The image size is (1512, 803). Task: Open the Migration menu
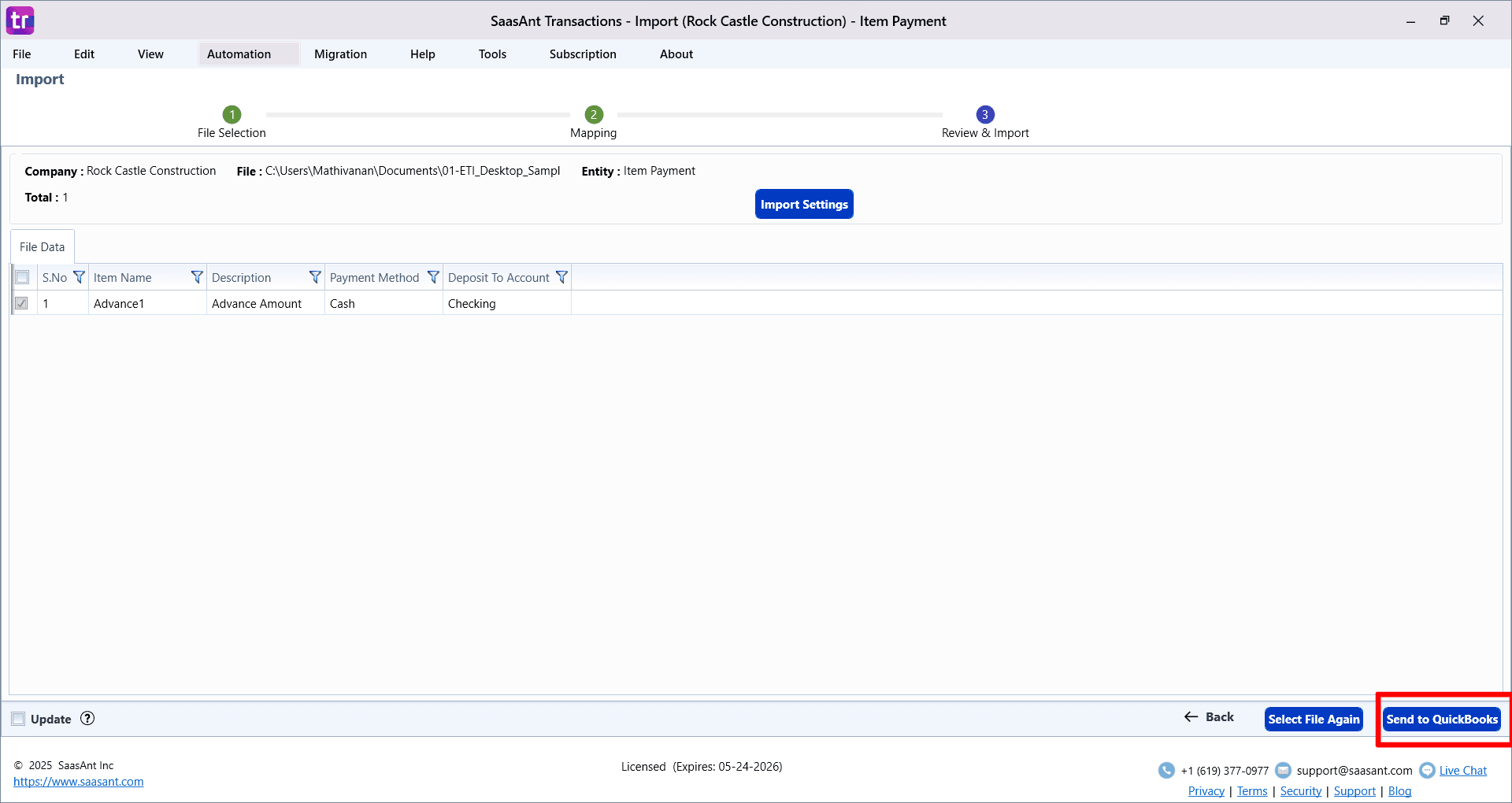pyautogui.click(x=340, y=54)
